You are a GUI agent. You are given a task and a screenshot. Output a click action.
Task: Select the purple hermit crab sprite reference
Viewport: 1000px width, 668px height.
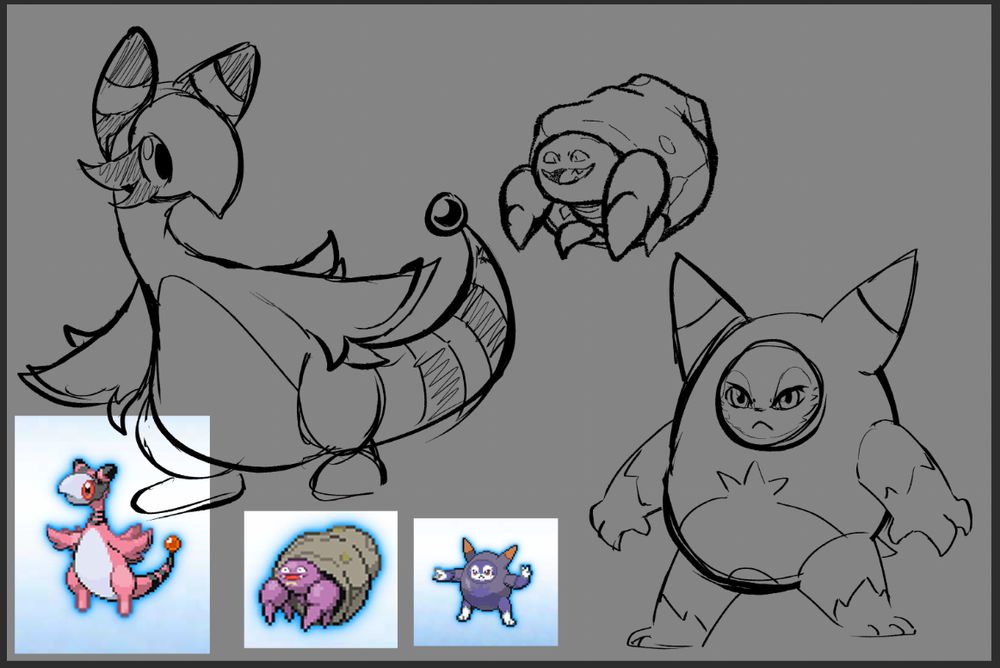coord(320,579)
